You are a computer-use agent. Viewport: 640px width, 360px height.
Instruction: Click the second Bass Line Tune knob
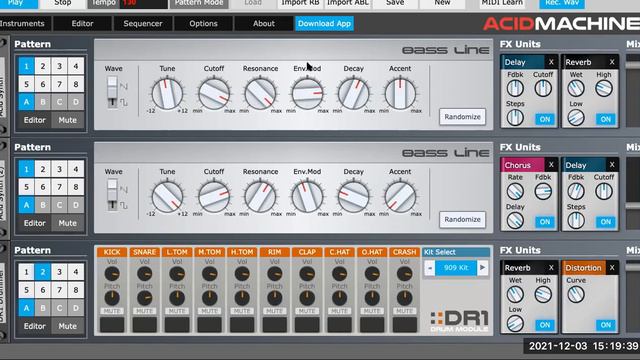point(167,197)
